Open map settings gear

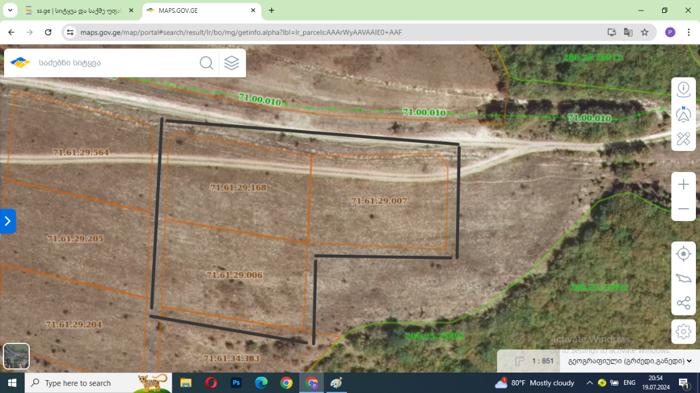tap(683, 332)
